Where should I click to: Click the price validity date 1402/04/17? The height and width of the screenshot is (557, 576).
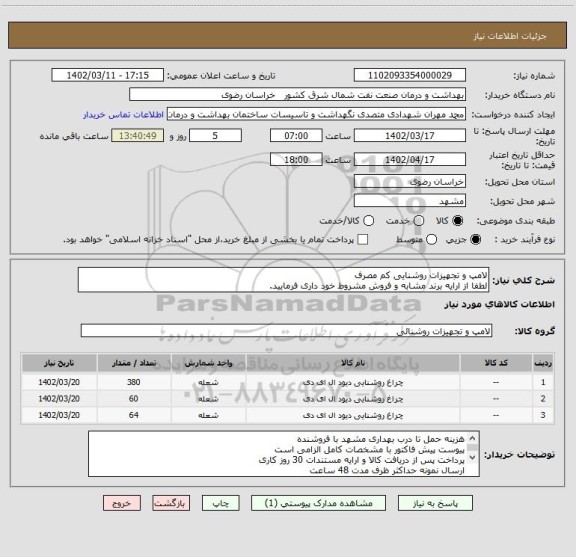click(x=410, y=159)
